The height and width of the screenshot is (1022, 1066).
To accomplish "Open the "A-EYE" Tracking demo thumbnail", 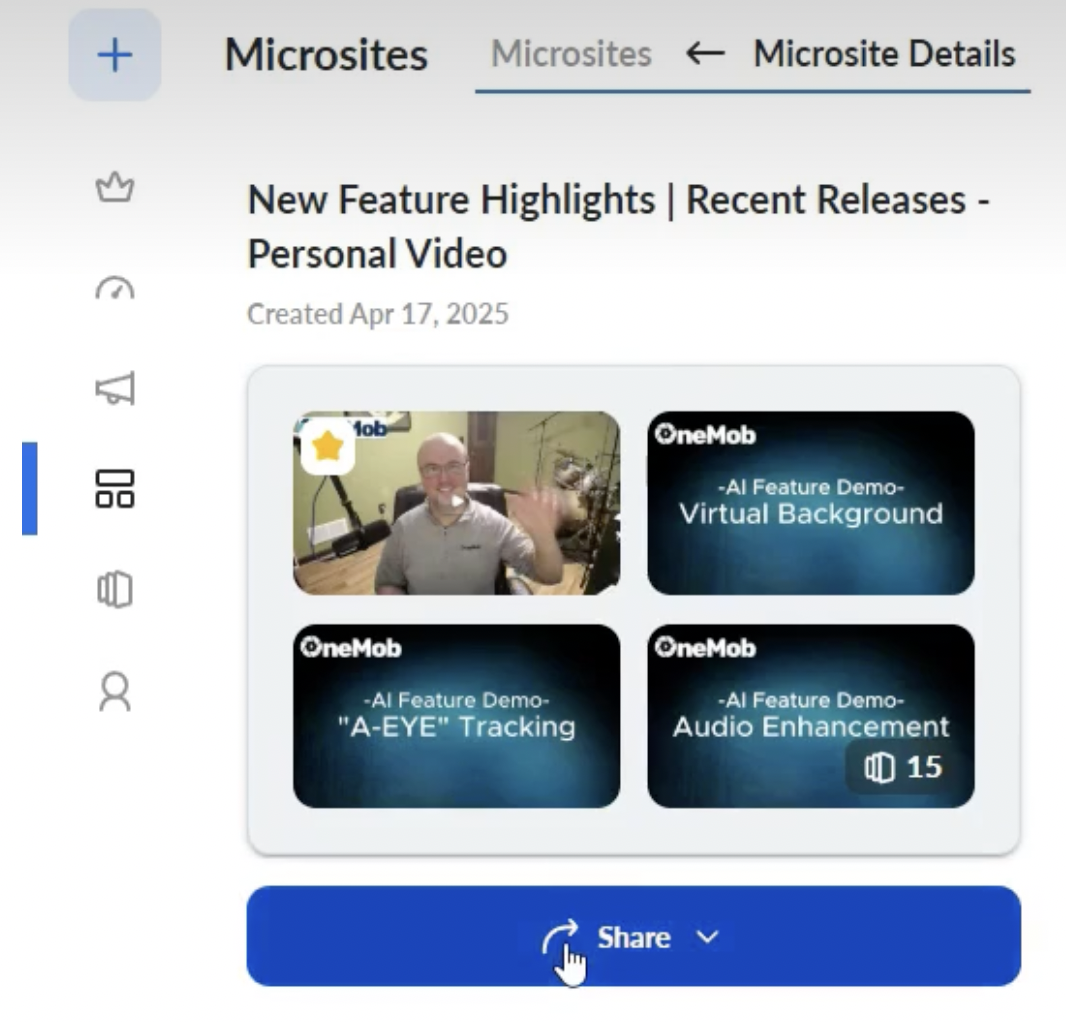I will pos(456,716).
